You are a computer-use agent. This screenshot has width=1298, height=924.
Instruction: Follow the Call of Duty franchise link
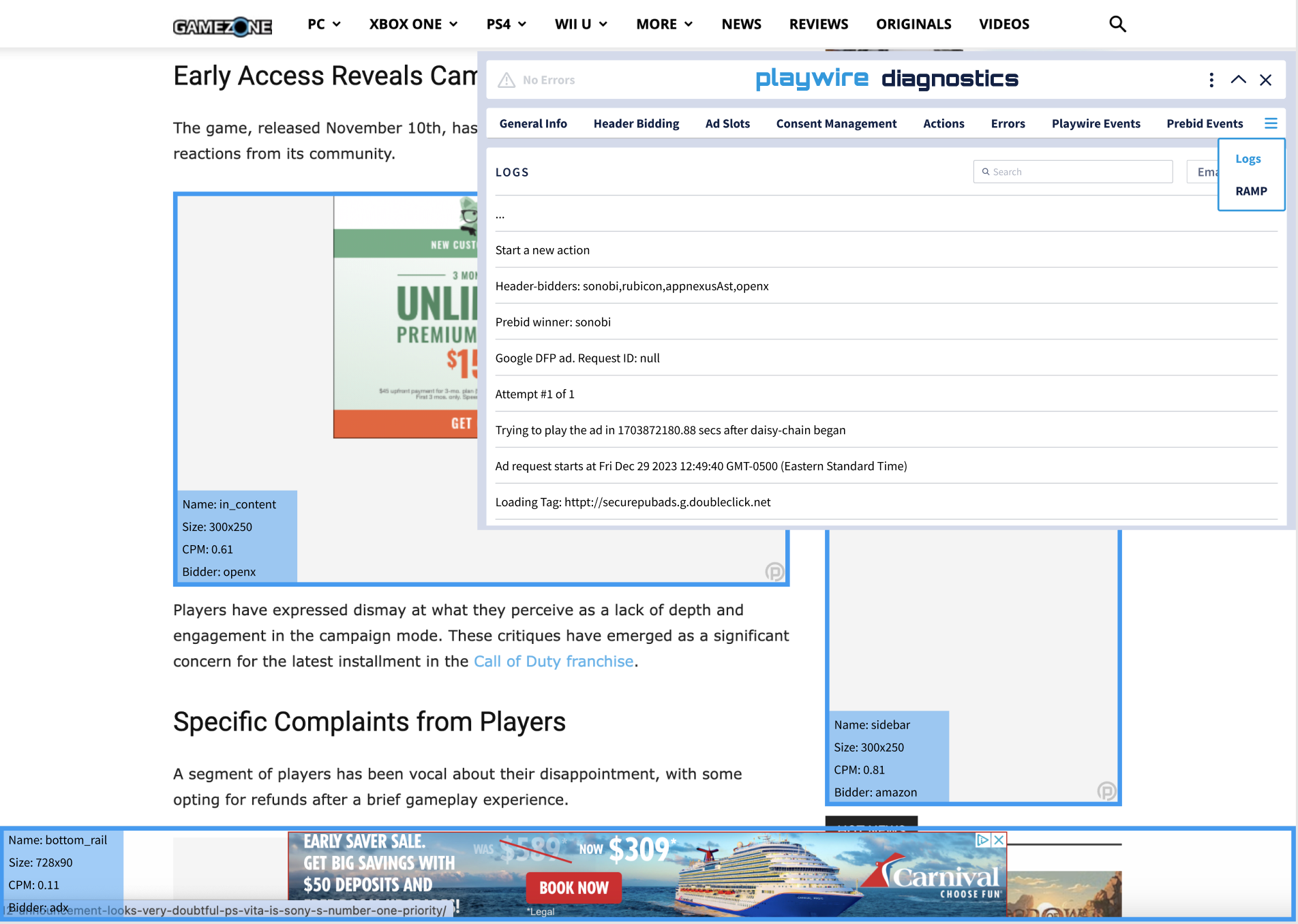[554, 661]
